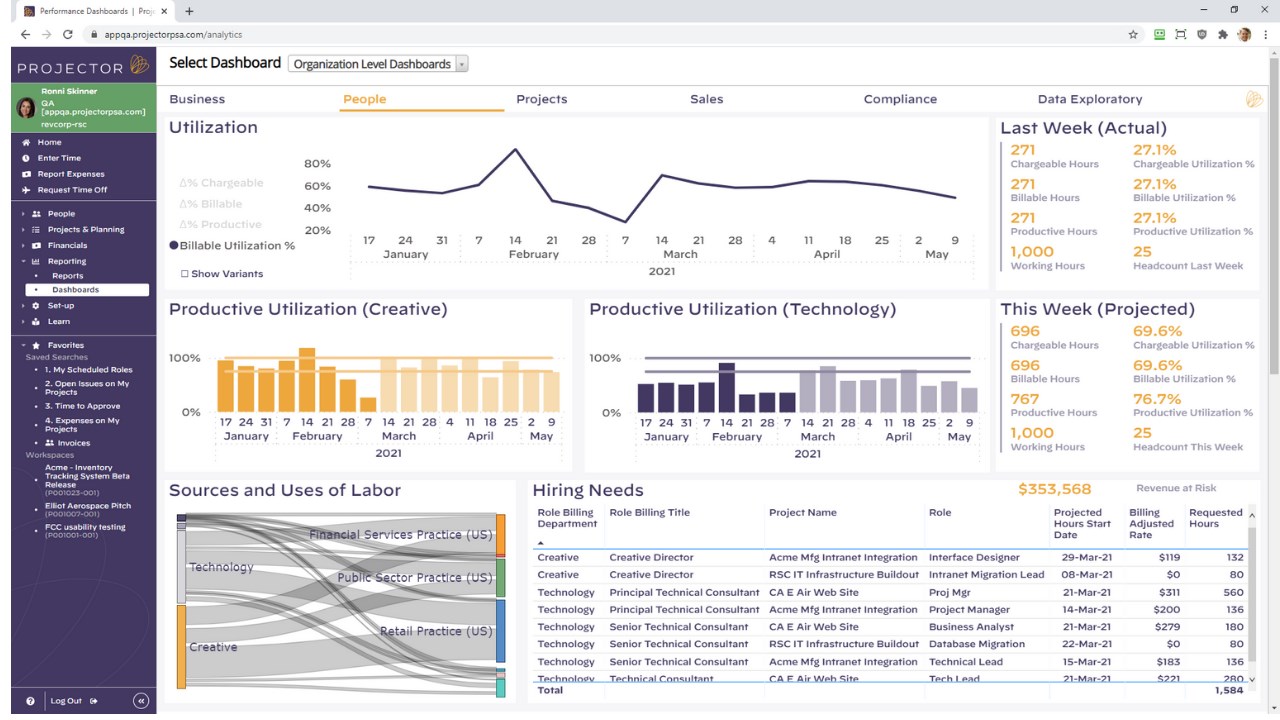
Task: Select the Δ% Chargeable series option
Action: 221,183
